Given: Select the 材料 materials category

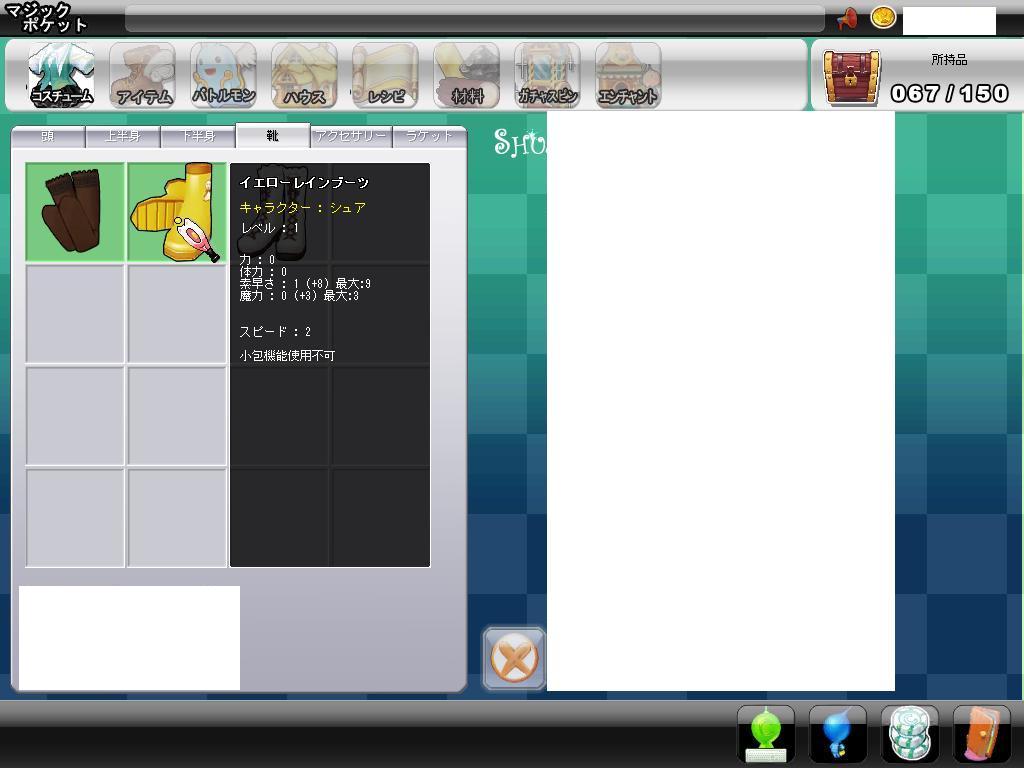Looking at the screenshot, I should (x=466, y=76).
